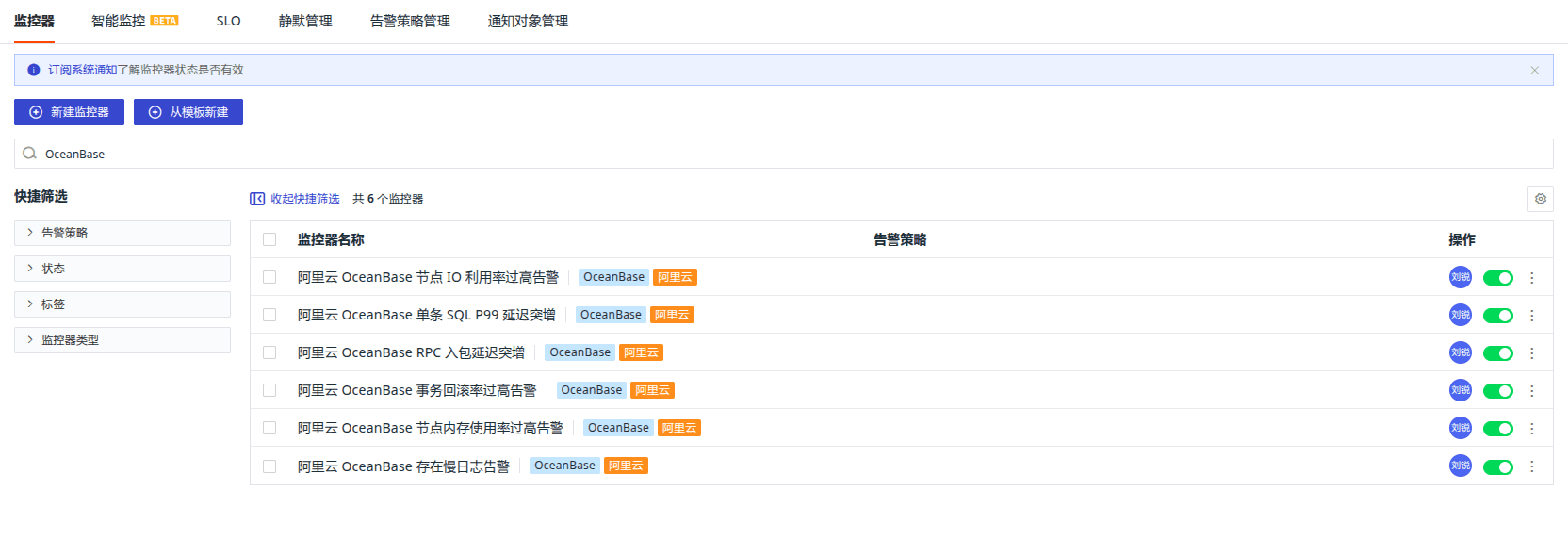Open more actions for 事务回滚率 row
The width and height of the screenshot is (1568, 556).
1532,391
